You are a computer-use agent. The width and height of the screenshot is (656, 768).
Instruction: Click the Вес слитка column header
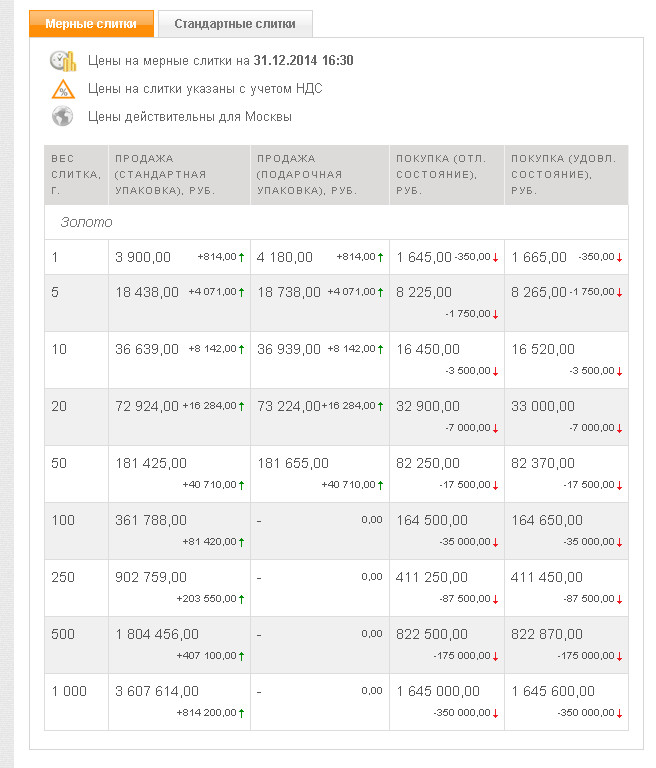coord(76,175)
